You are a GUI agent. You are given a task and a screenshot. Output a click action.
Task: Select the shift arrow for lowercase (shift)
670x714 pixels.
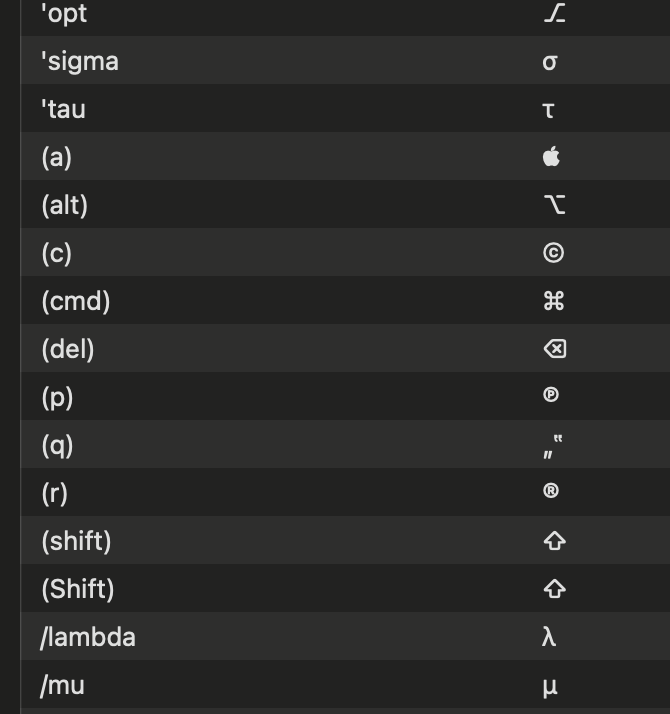[x=555, y=541]
